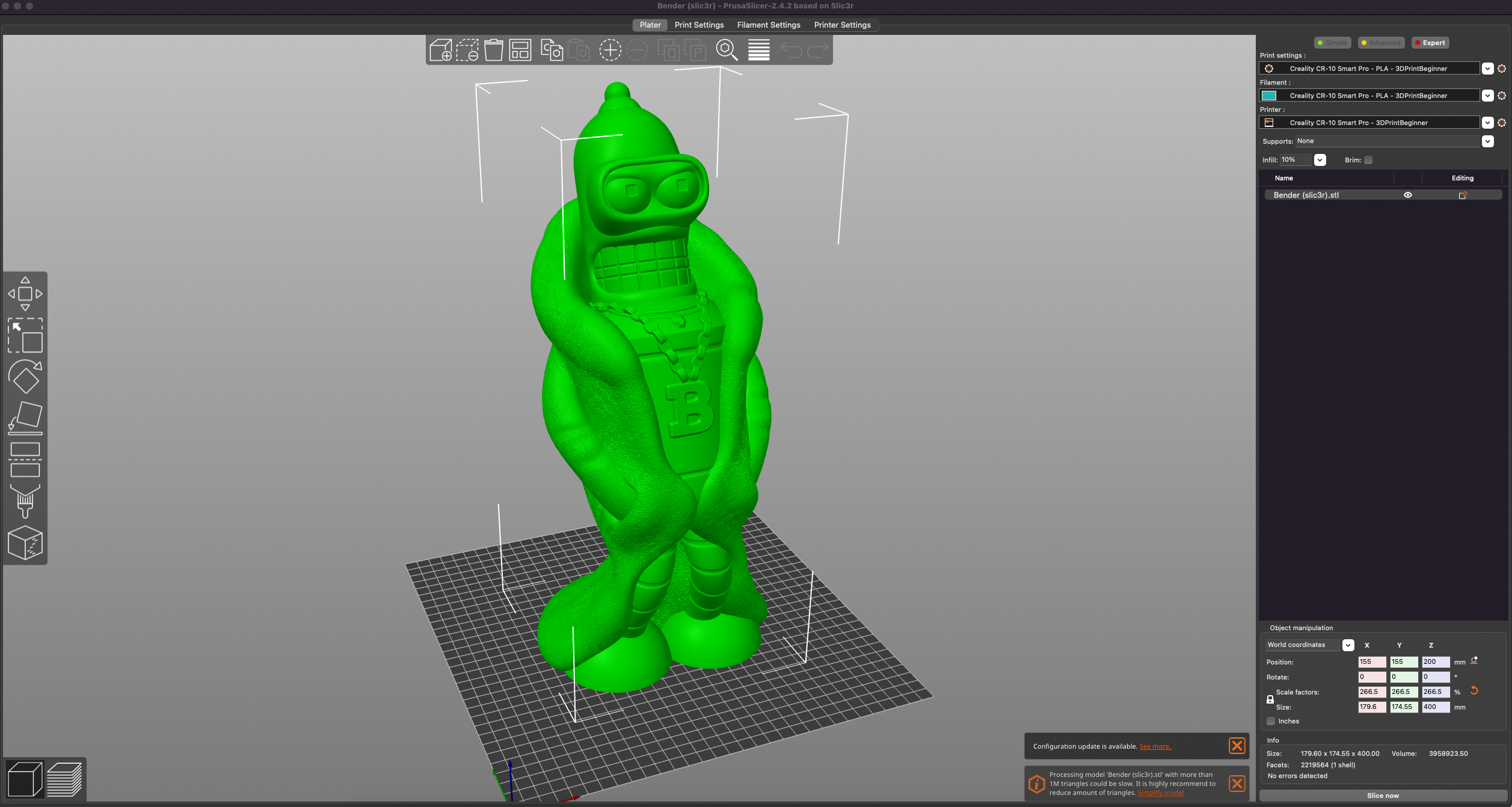Select the Seam painting cube tool

click(25, 542)
